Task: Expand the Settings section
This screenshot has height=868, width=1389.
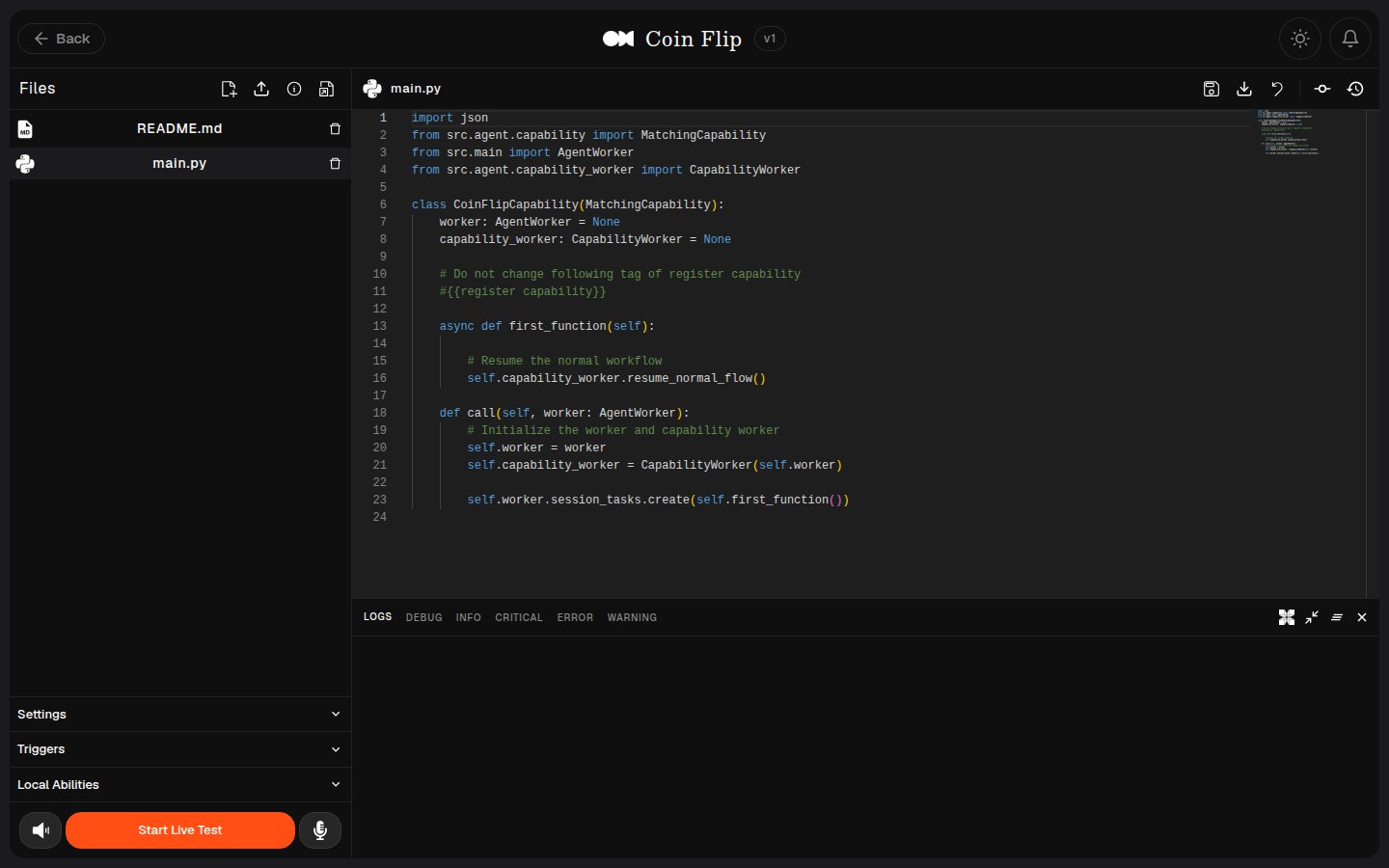Action: coord(180,715)
